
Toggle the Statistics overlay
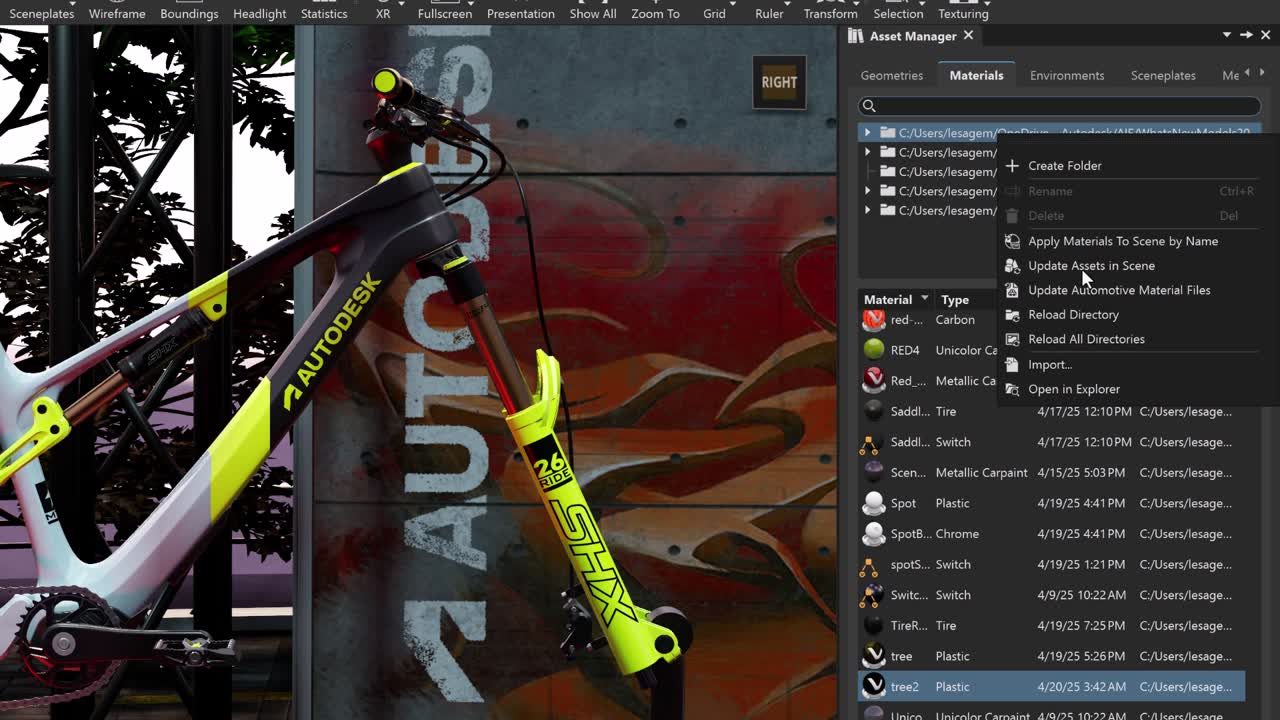(x=324, y=14)
